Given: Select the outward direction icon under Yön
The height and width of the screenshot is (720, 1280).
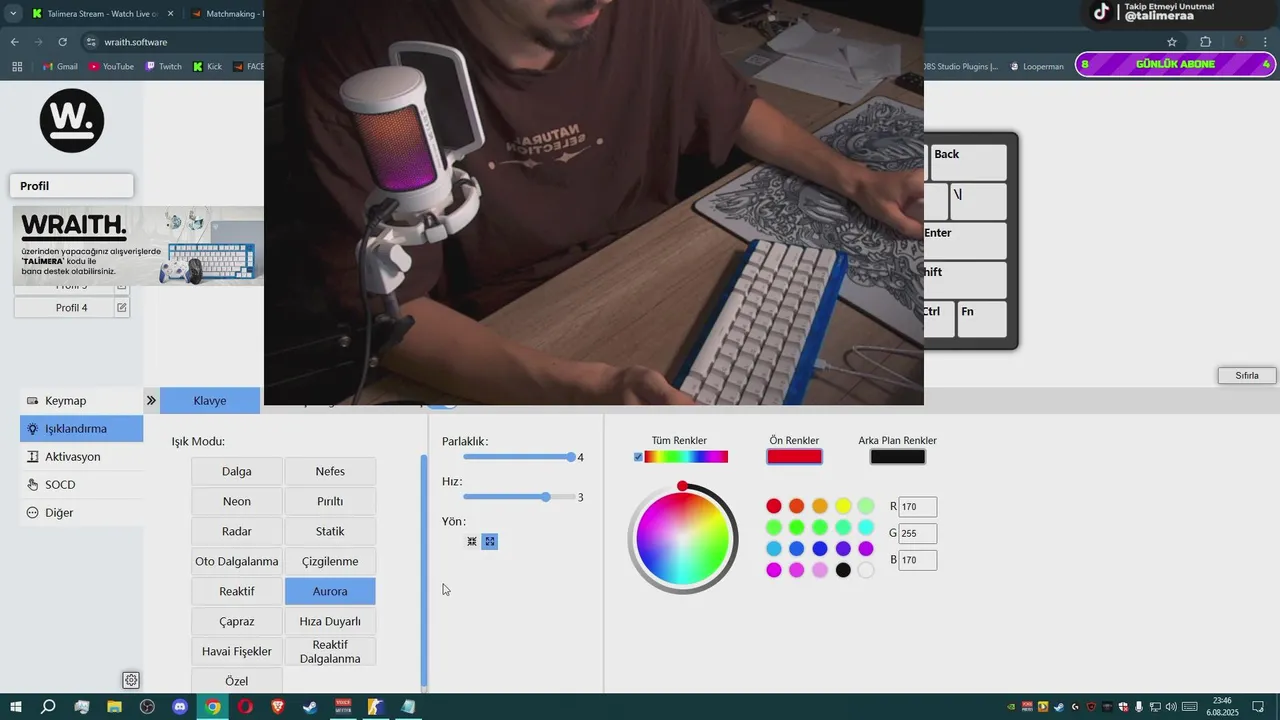Looking at the screenshot, I should tap(489, 541).
